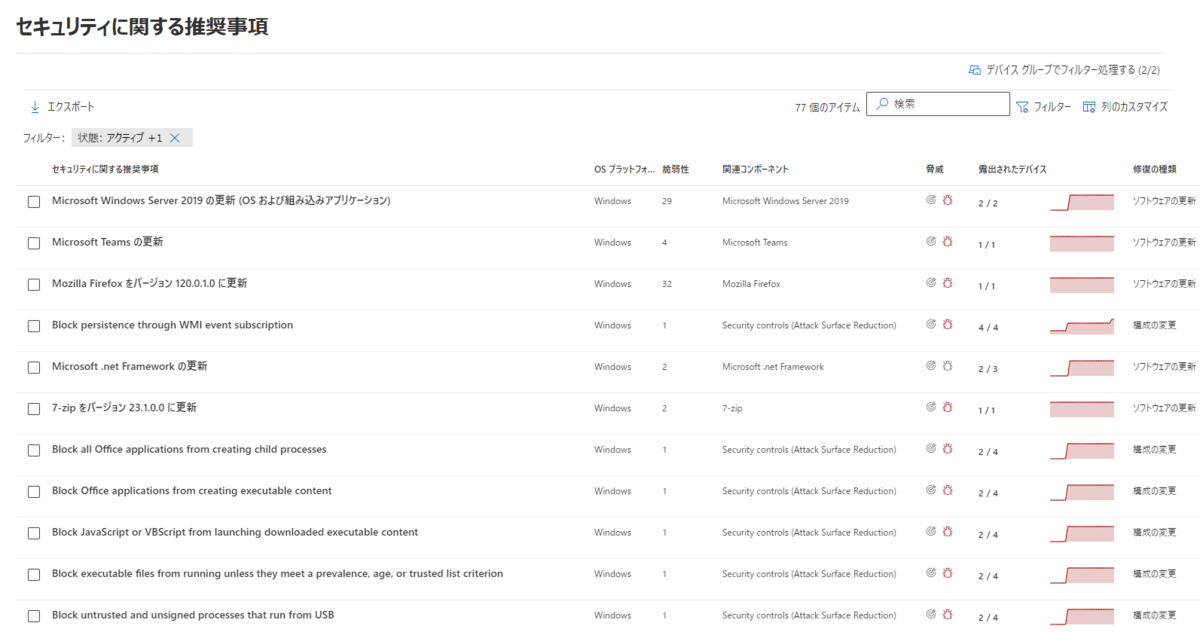The image size is (1200, 632).
Task: Click the exposure trend chart in the 7-zip row
Action: tap(1082, 409)
